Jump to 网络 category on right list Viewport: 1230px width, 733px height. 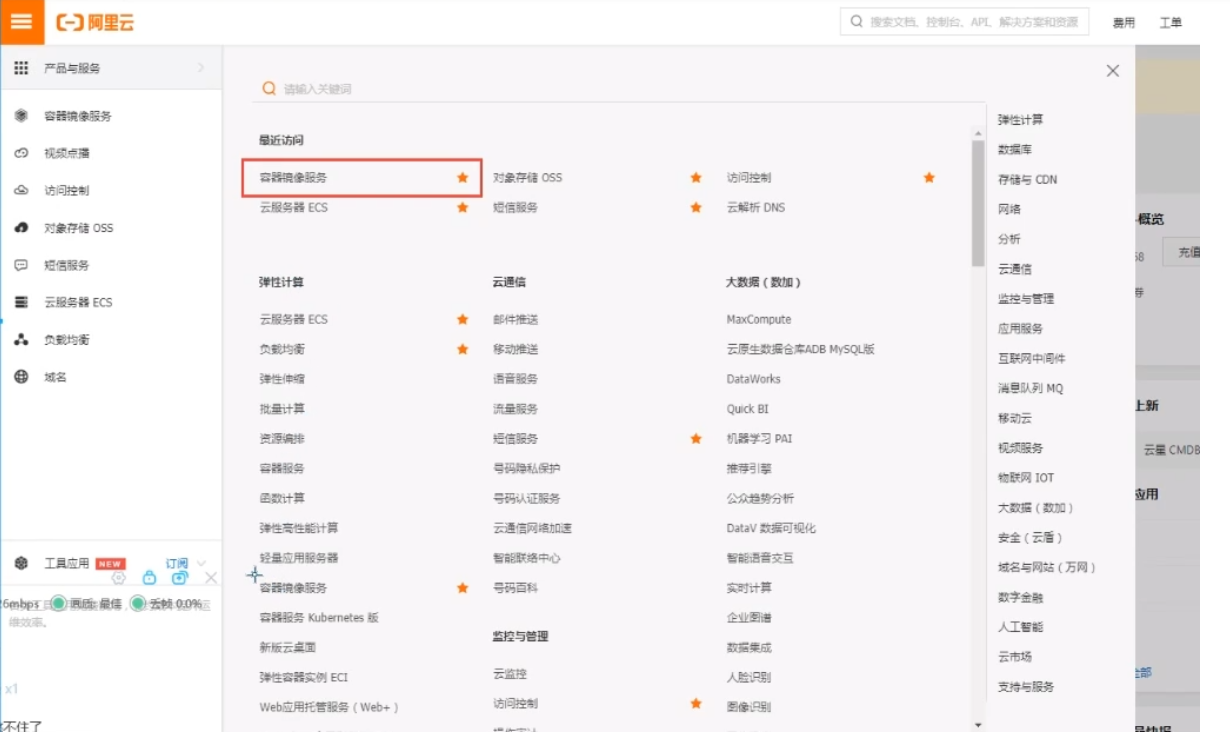tap(1009, 210)
